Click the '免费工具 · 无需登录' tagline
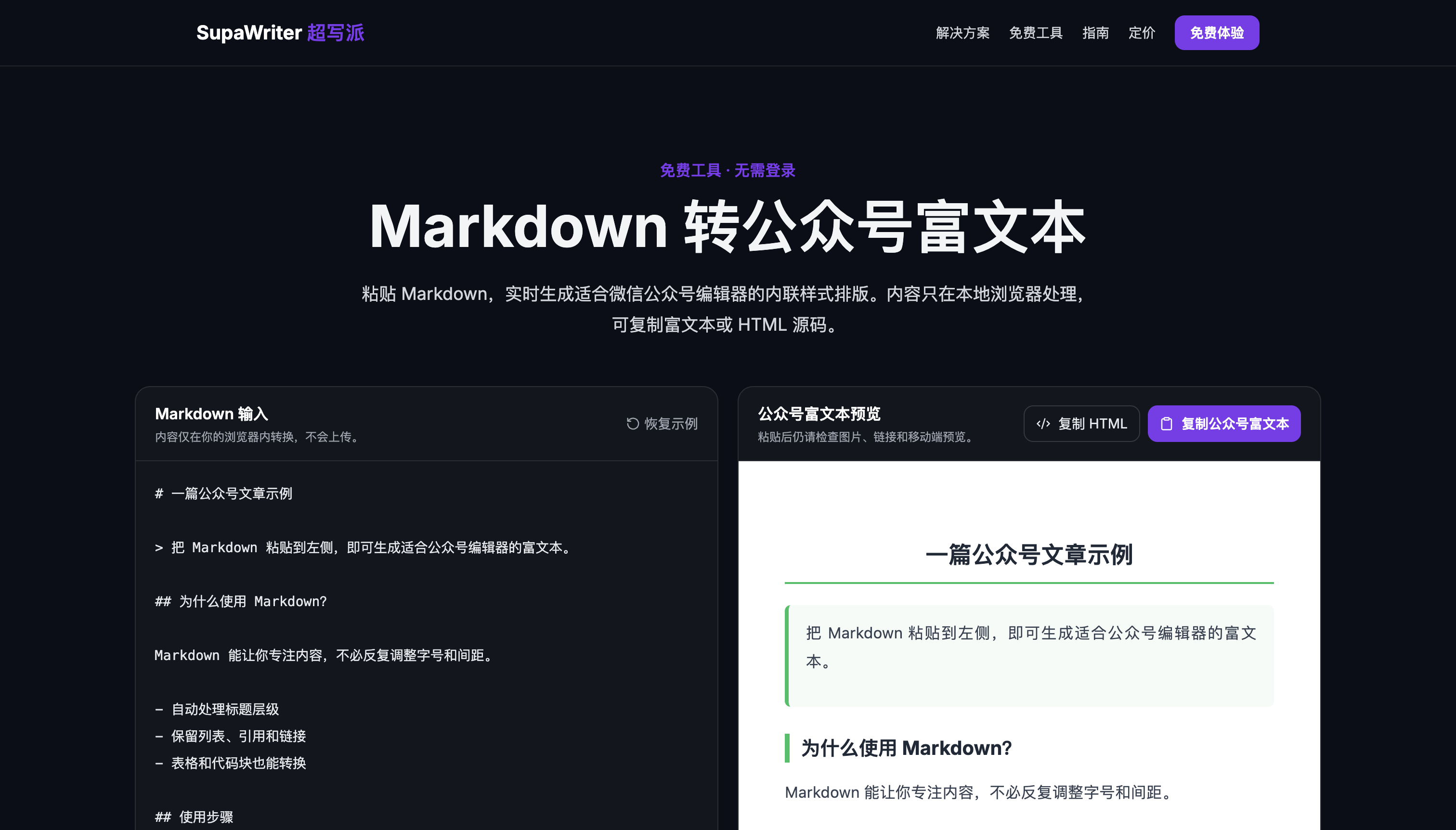This screenshot has height=830, width=1456. pos(728,170)
